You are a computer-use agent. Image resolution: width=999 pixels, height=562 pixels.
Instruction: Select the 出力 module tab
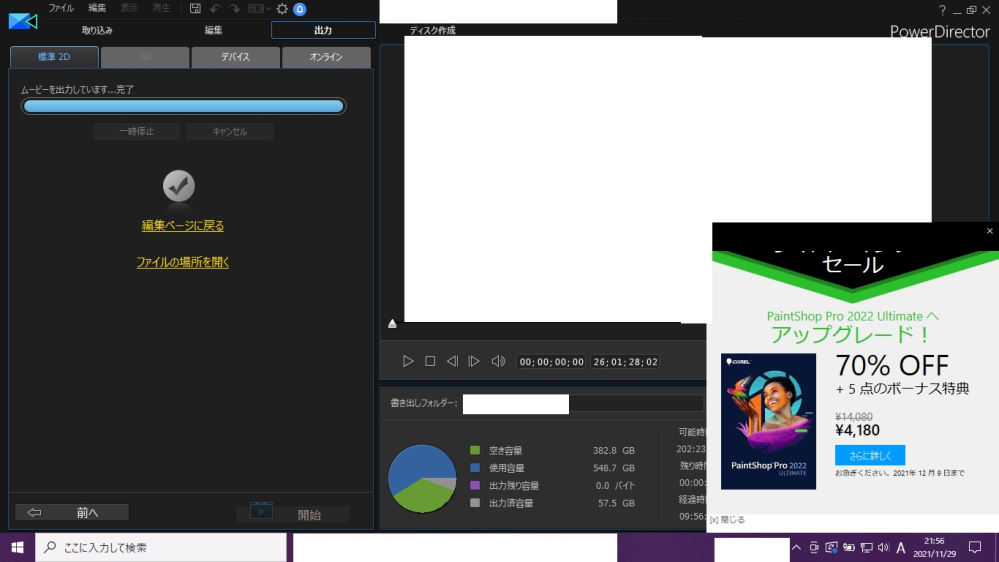click(323, 30)
